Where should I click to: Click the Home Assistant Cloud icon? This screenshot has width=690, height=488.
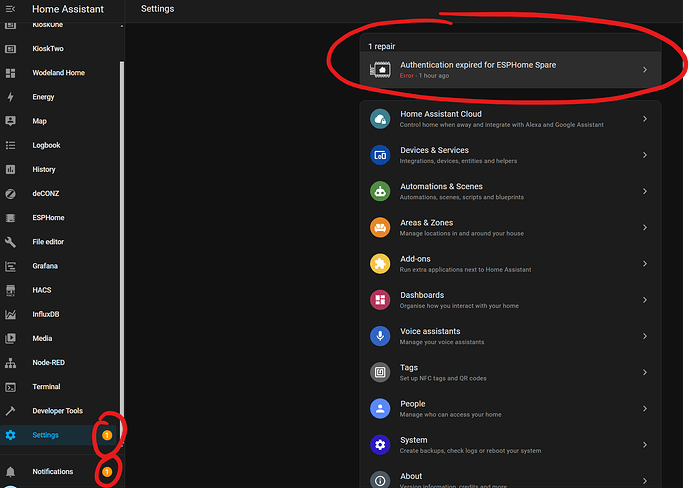(x=380, y=119)
